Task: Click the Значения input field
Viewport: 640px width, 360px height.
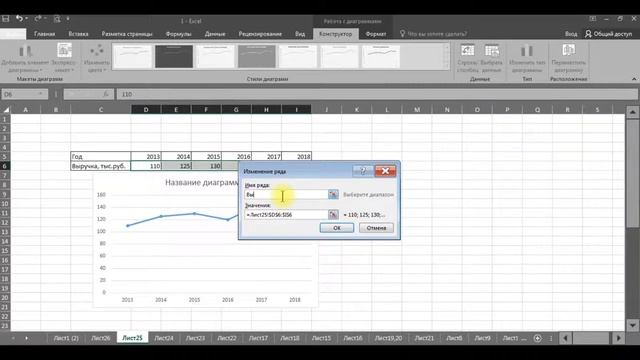Action: point(286,214)
